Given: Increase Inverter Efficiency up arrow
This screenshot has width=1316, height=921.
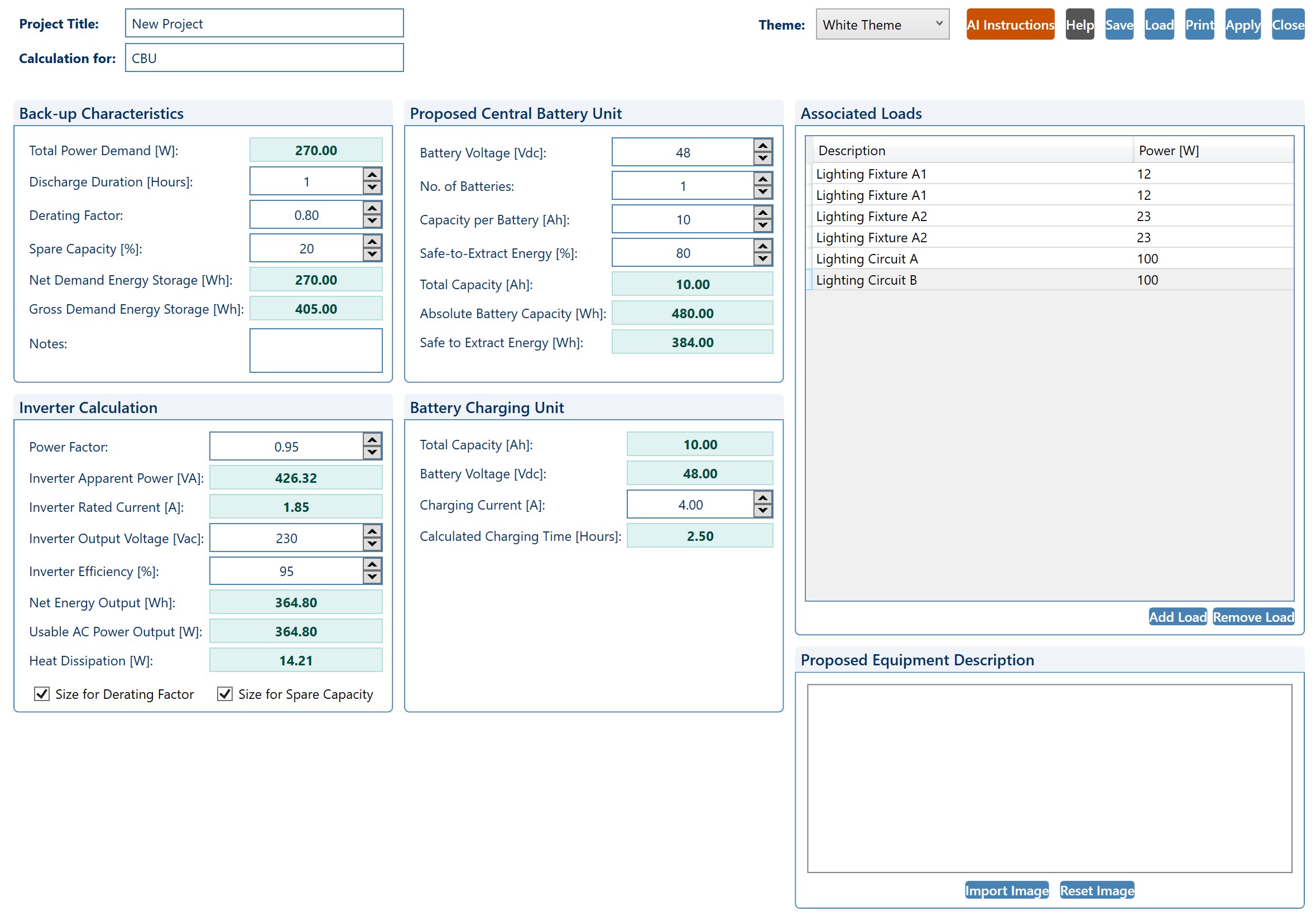Looking at the screenshot, I should (372, 564).
